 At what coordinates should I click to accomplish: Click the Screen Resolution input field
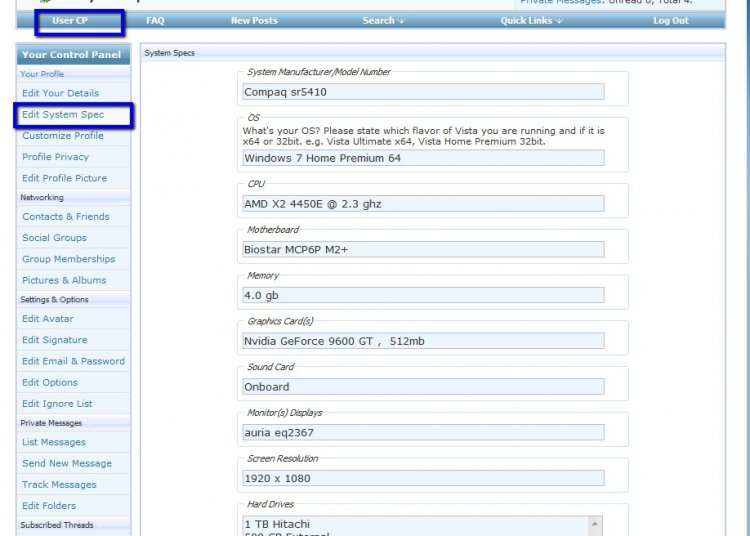coord(423,478)
